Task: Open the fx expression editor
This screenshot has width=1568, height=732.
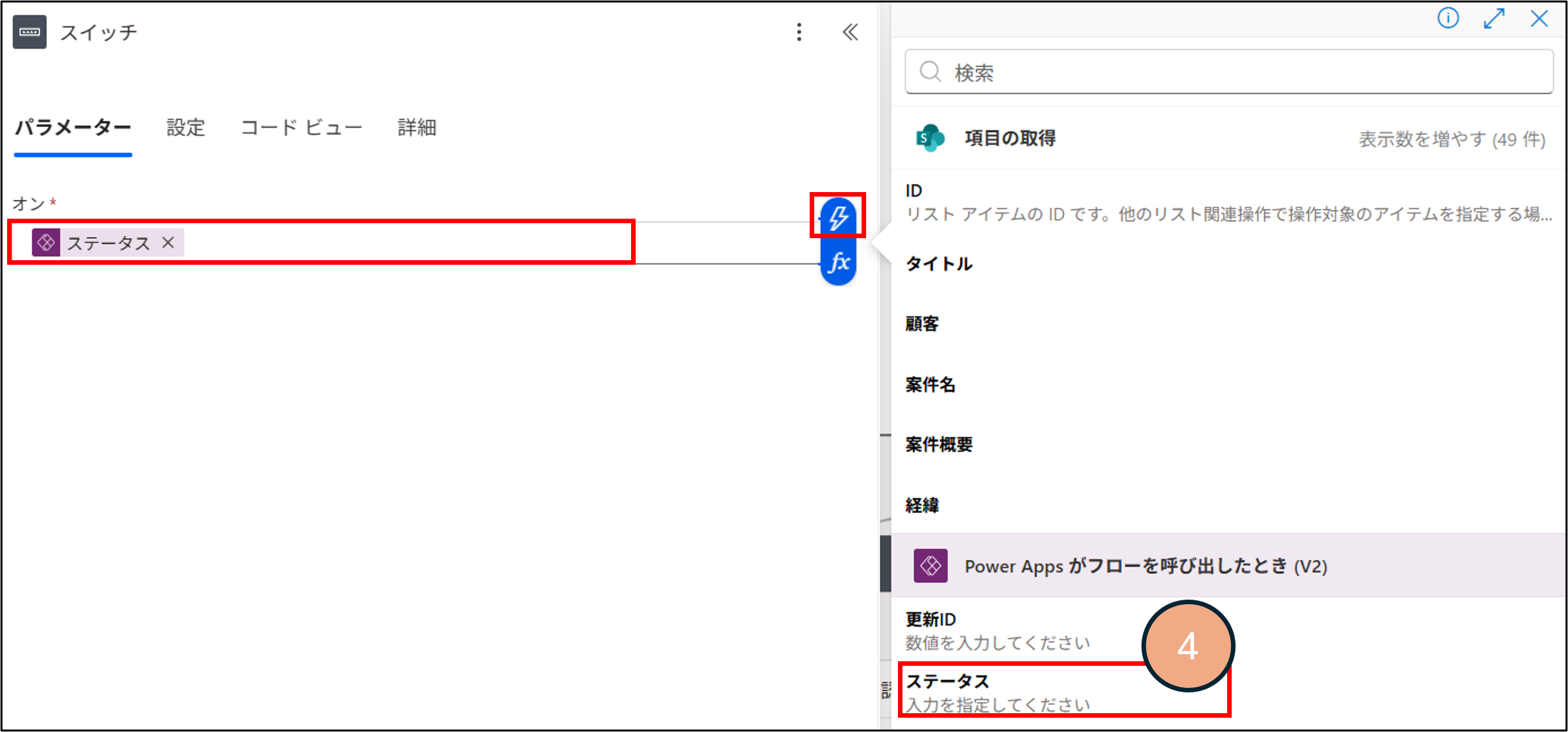Action: point(838,263)
